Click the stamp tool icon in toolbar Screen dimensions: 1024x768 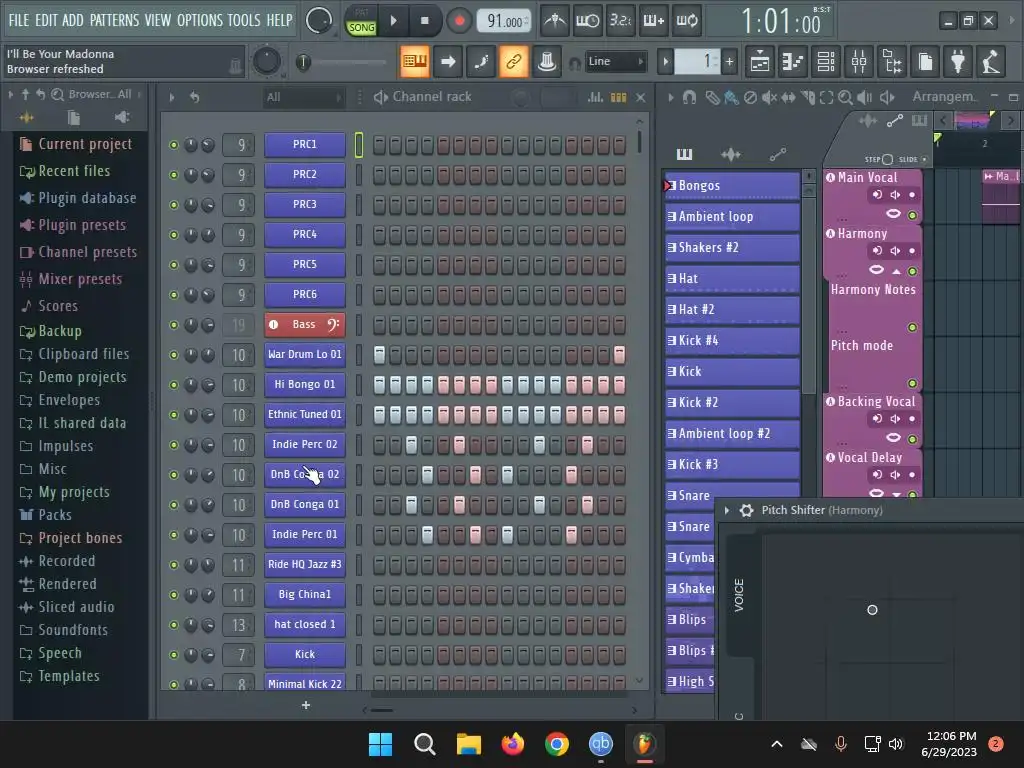(x=547, y=62)
